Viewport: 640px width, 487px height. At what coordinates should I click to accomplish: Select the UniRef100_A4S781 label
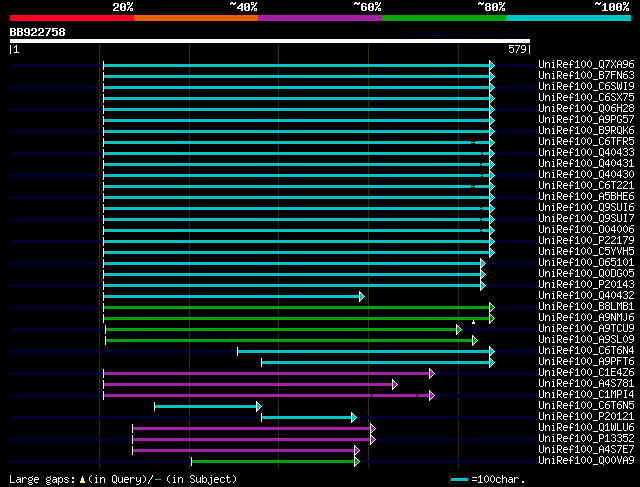pyautogui.click(x=587, y=383)
